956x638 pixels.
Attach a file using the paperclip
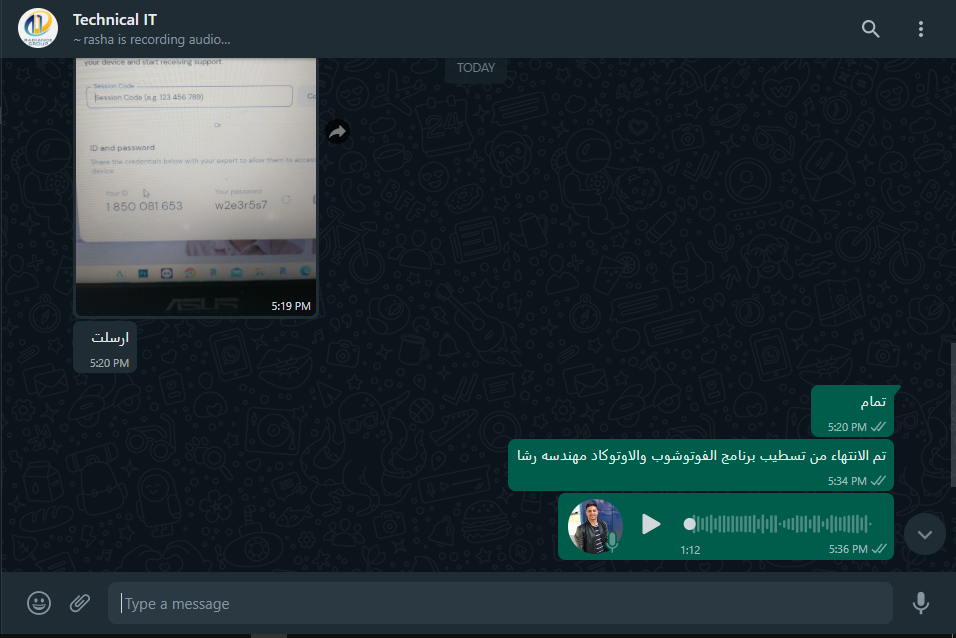tap(80, 603)
